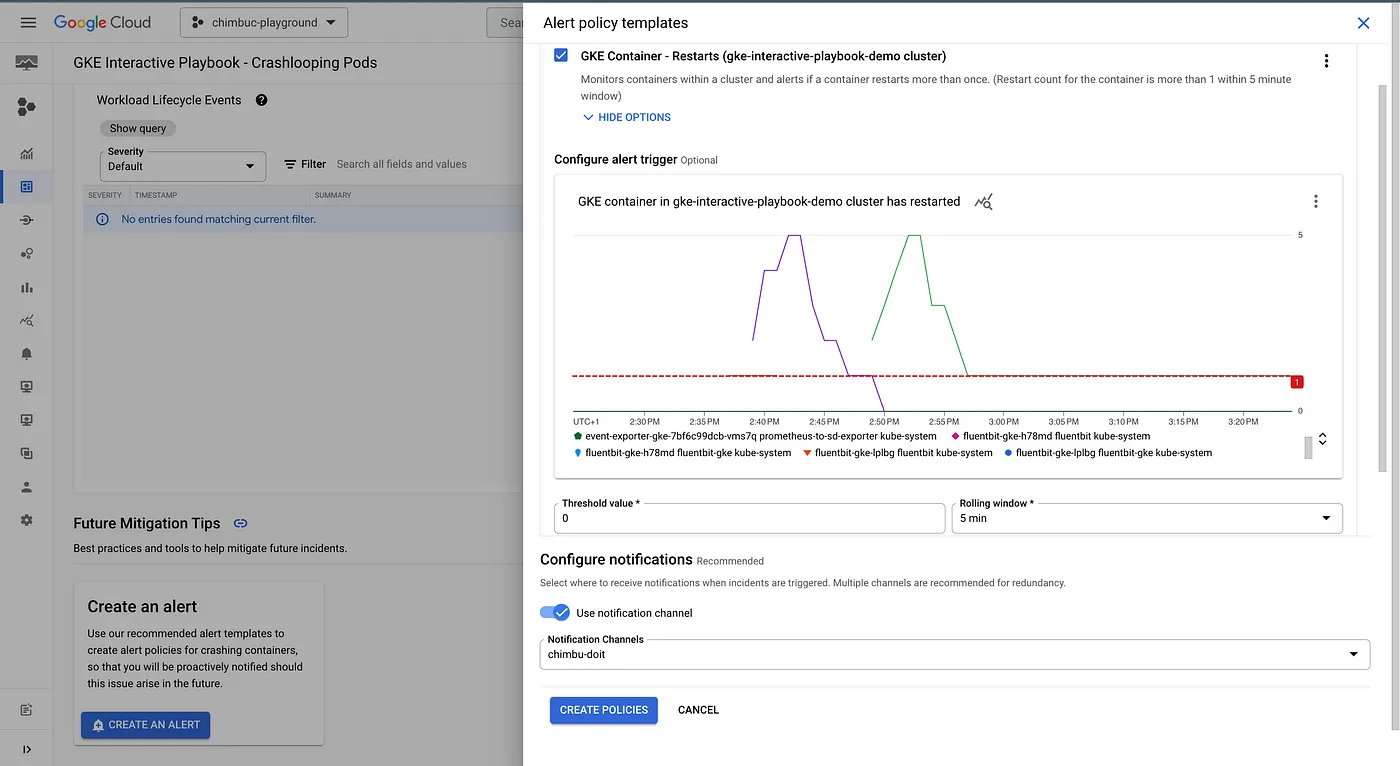This screenshot has height=766, width=1400.
Task: Click CREATE AN ALERT button
Action: pos(145,725)
